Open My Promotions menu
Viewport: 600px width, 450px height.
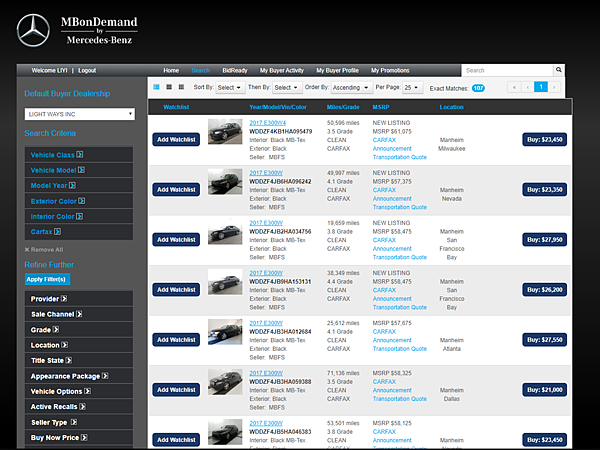click(390, 70)
